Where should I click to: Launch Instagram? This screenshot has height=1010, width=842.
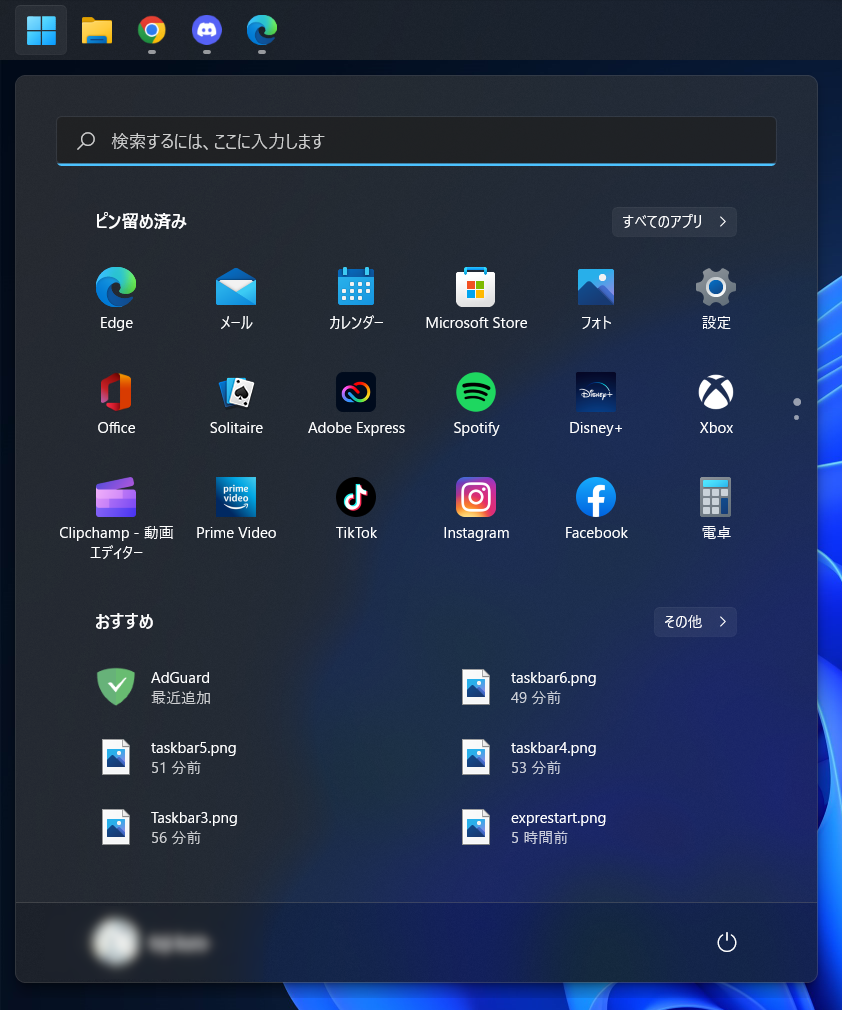tap(476, 509)
